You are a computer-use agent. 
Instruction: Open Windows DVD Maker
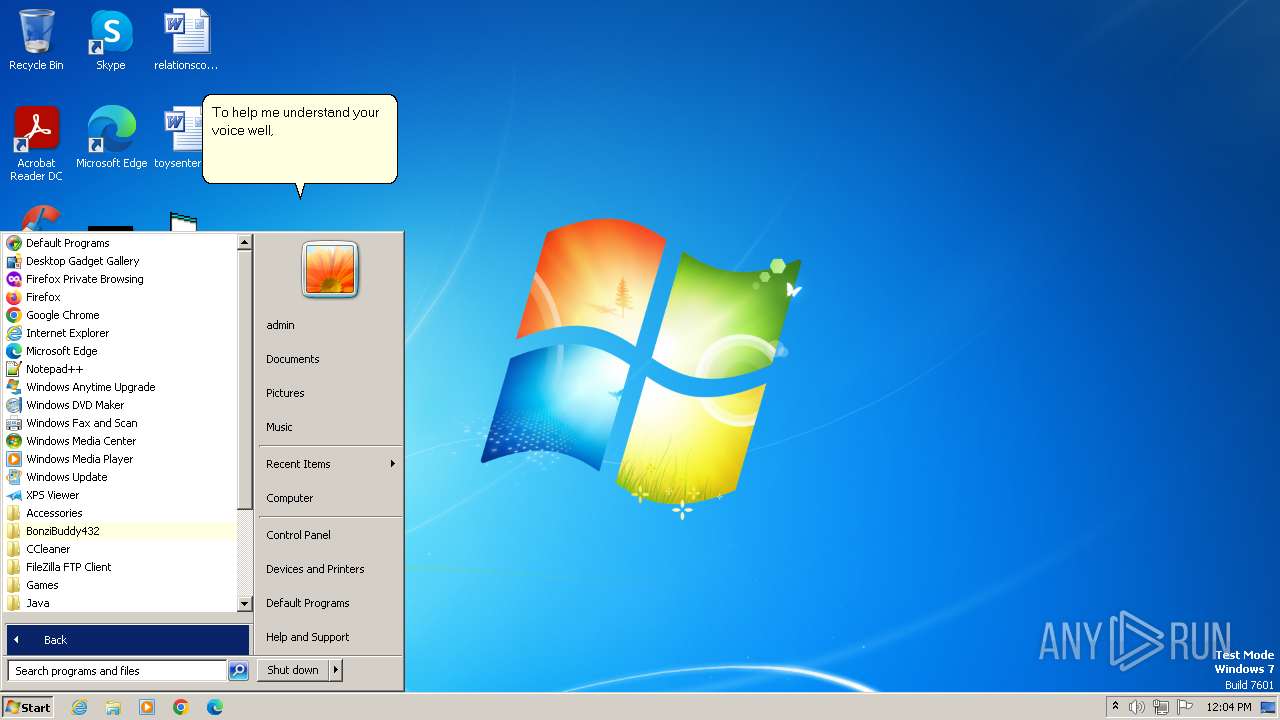click(x=121, y=405)
